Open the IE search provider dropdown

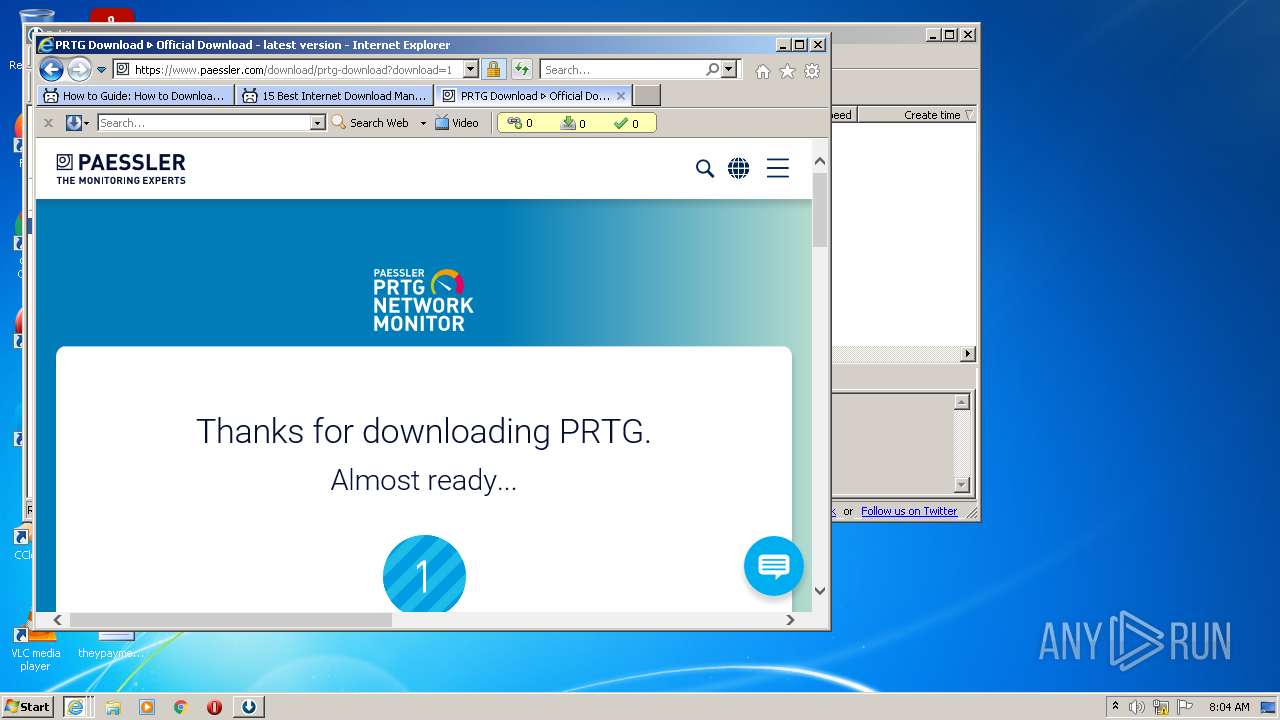tap(729, 70)
